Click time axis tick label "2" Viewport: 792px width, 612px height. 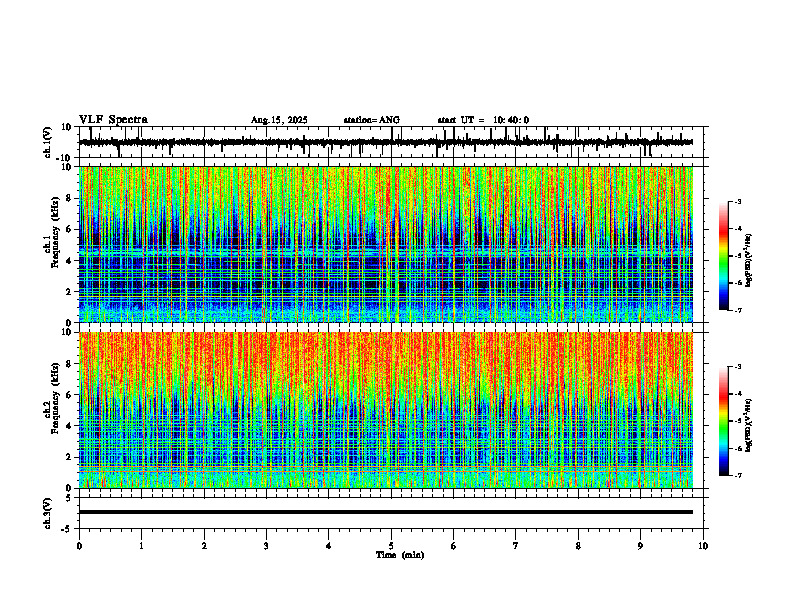[x=204, y=546]
